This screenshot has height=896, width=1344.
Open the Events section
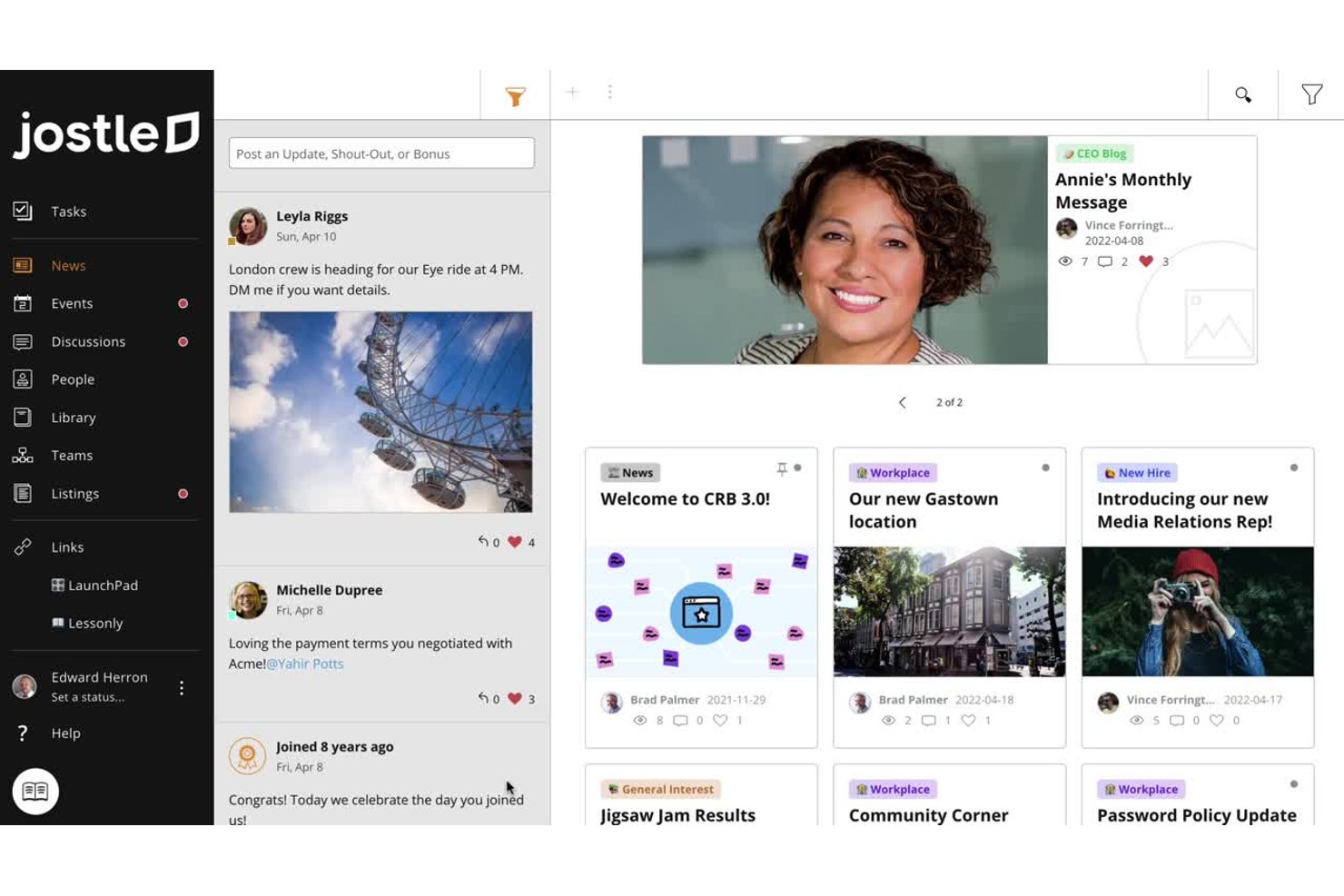(x=72, y=303)
